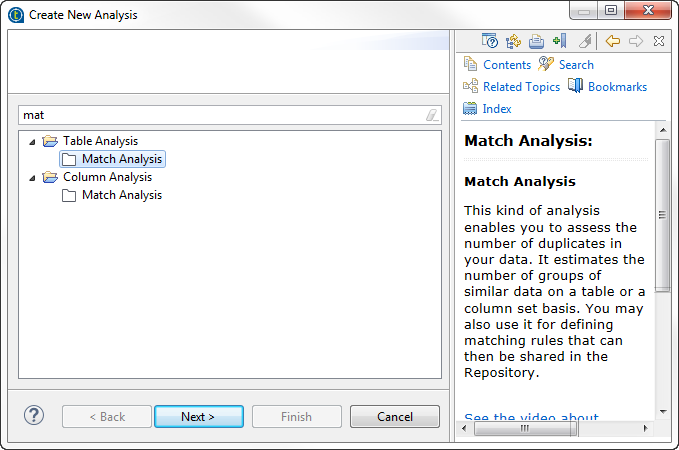The width and height of the screenshot is (679, 450).
Task: Click the Print help topic icon
Action: [x=536, y=41]
